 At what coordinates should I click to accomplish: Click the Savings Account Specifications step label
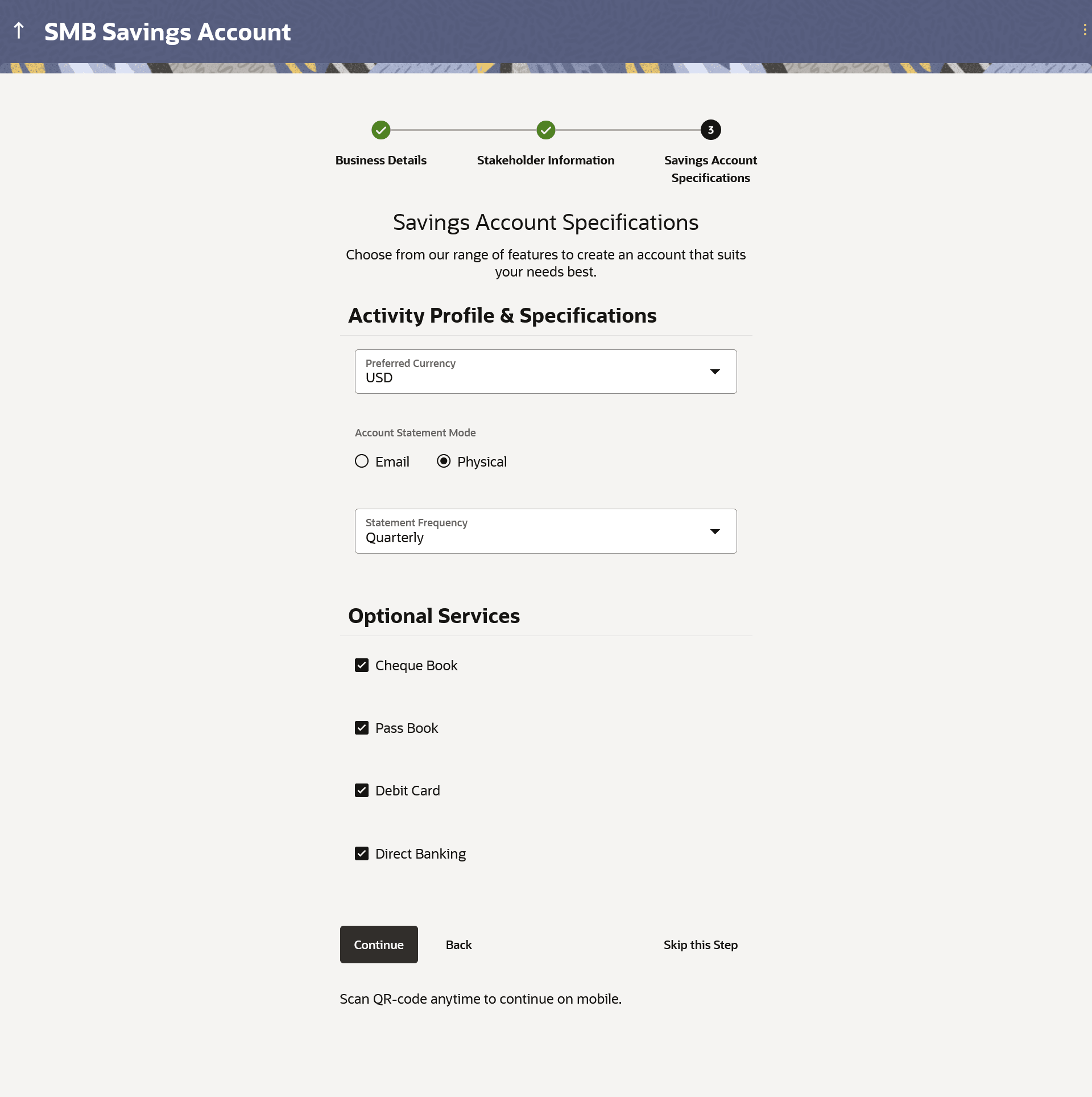(710, 169)
